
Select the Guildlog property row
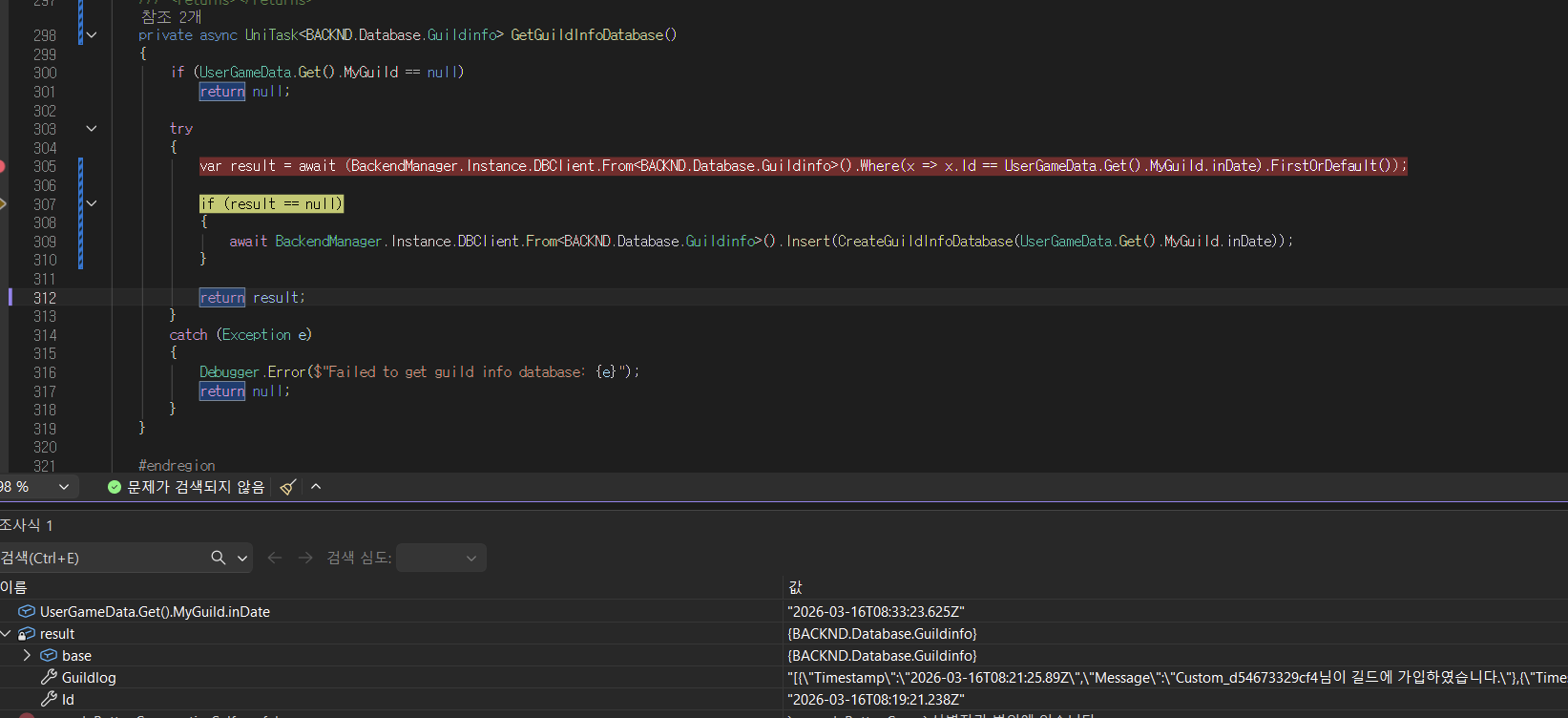coord(89,678)
